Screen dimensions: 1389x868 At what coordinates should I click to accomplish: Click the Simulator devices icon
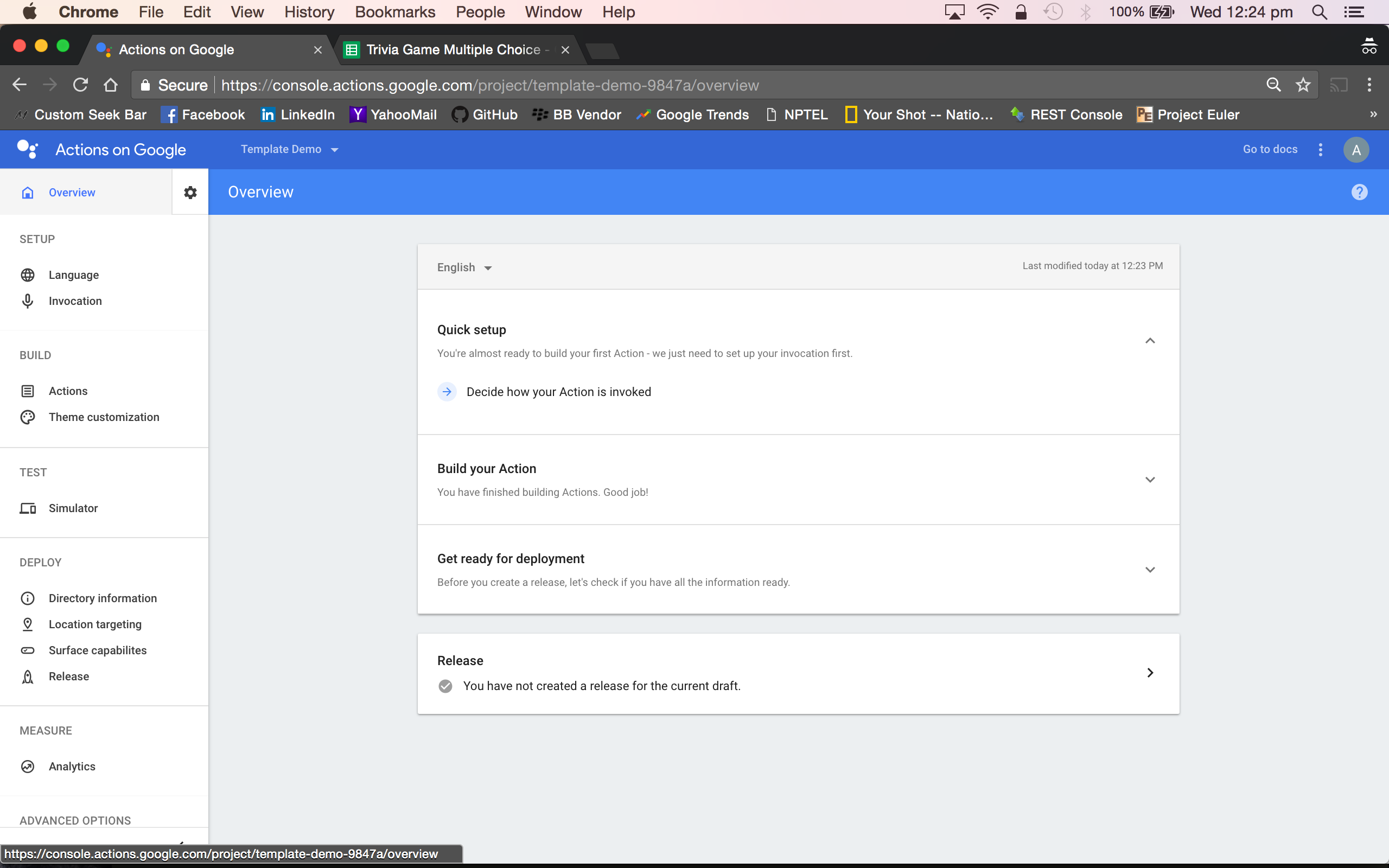point(28,508)
